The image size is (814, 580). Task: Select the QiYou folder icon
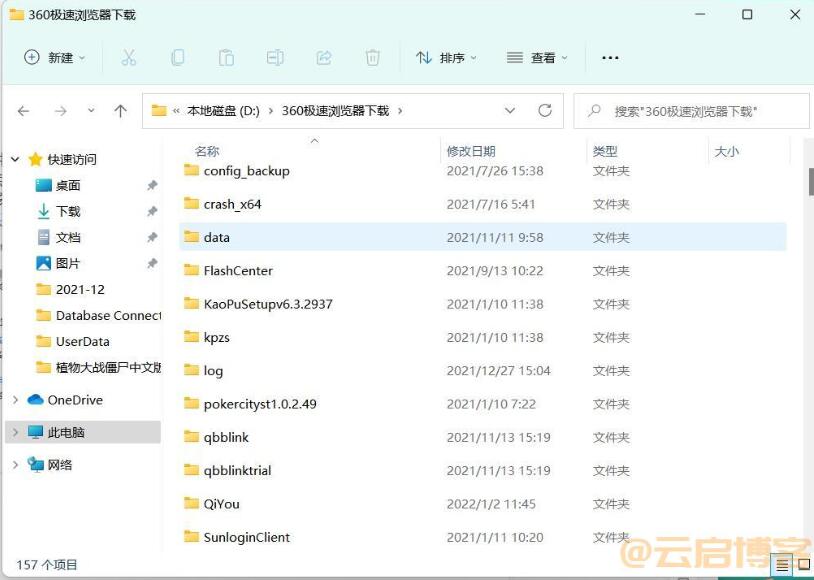point(192,503)
